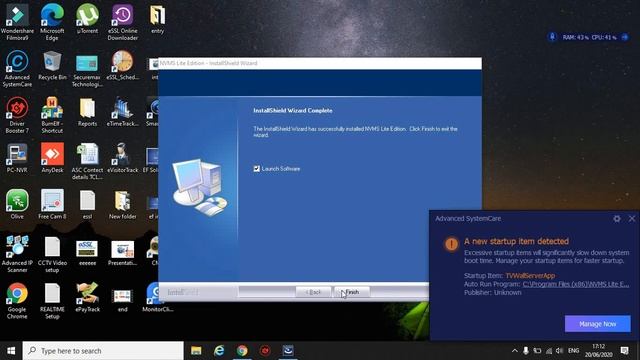Launch AnyDesk from desktop

52,158
